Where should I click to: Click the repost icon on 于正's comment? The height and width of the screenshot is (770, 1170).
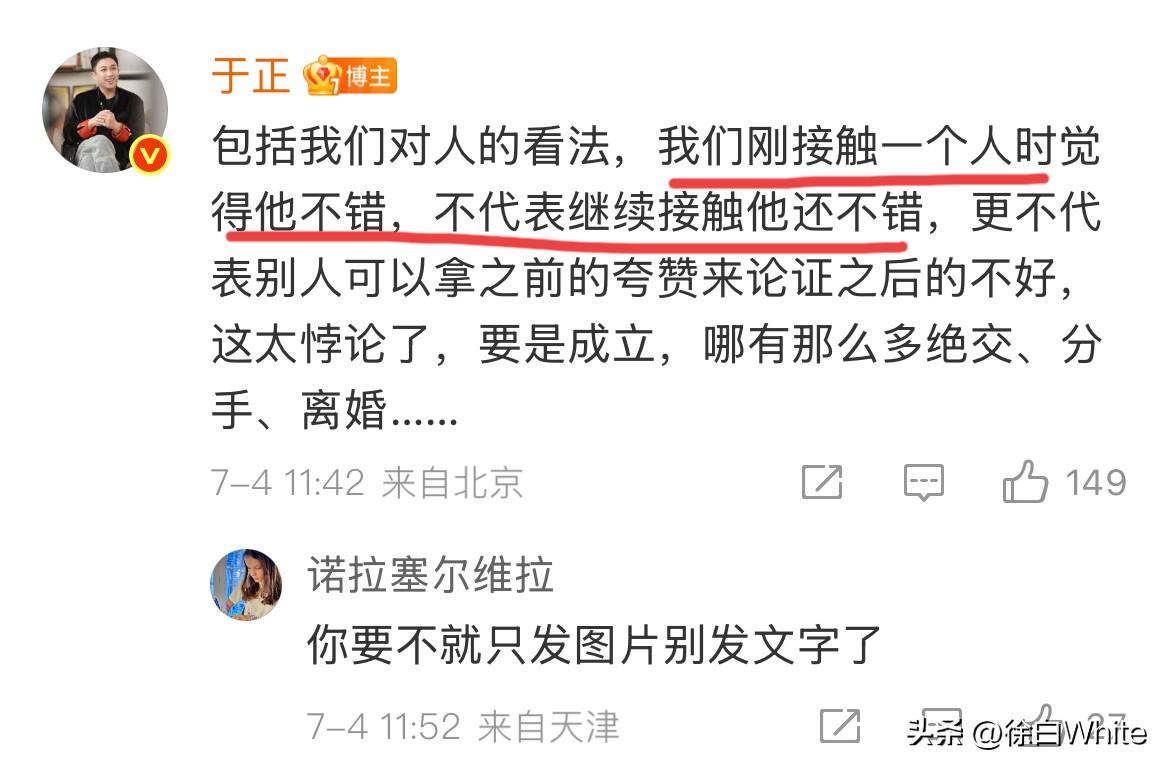pos(822,482)
